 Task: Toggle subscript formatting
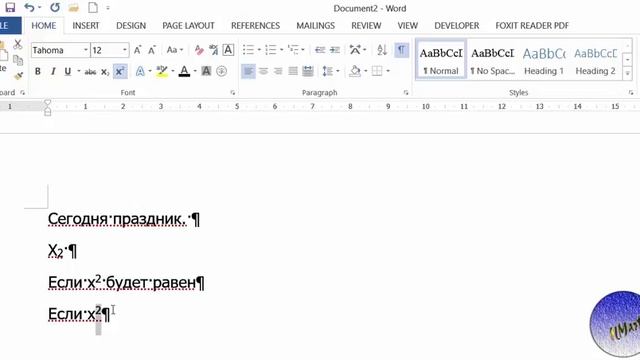[105, 72]
